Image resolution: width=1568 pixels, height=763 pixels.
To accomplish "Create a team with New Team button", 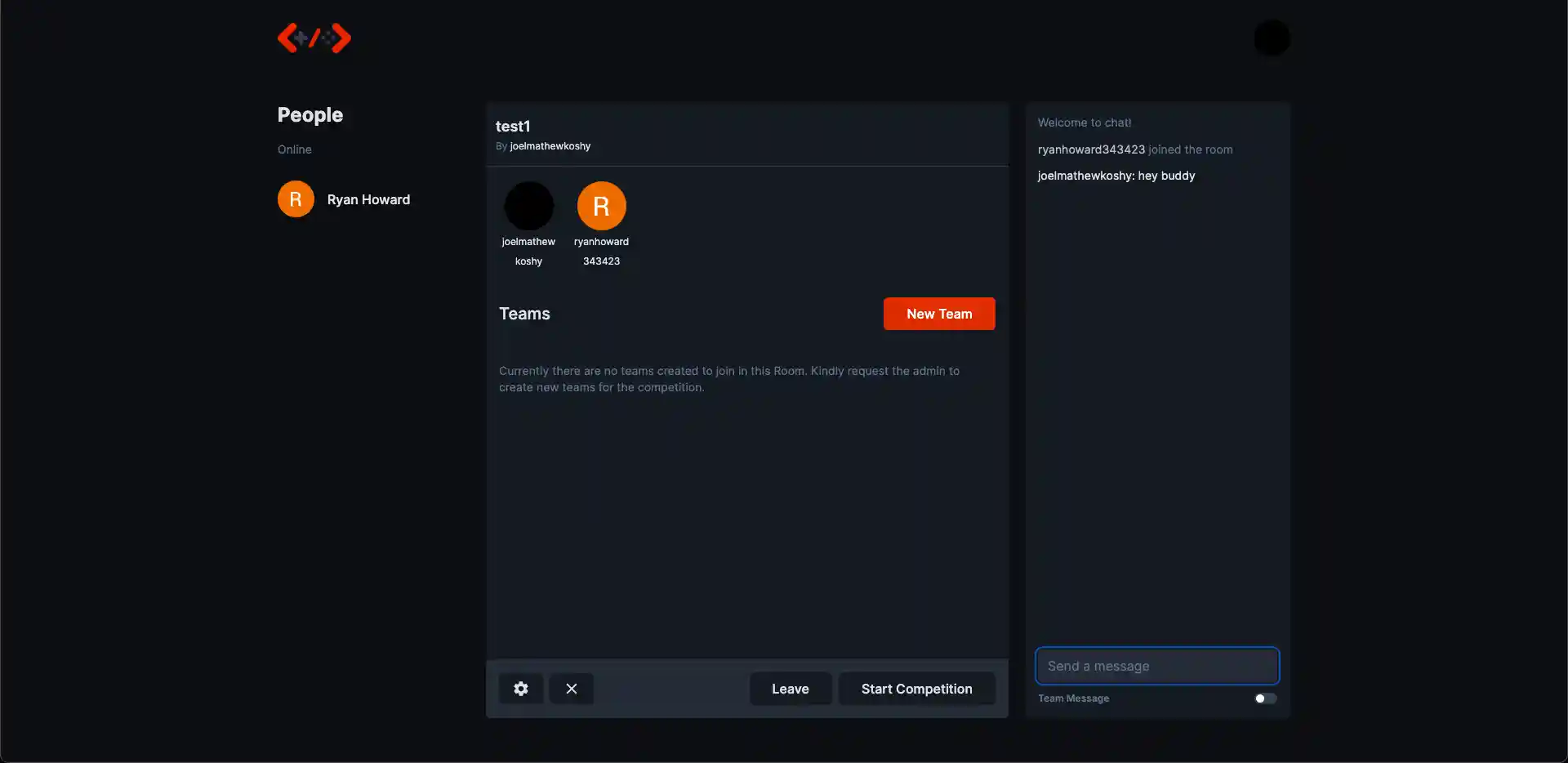I will 939,314.
